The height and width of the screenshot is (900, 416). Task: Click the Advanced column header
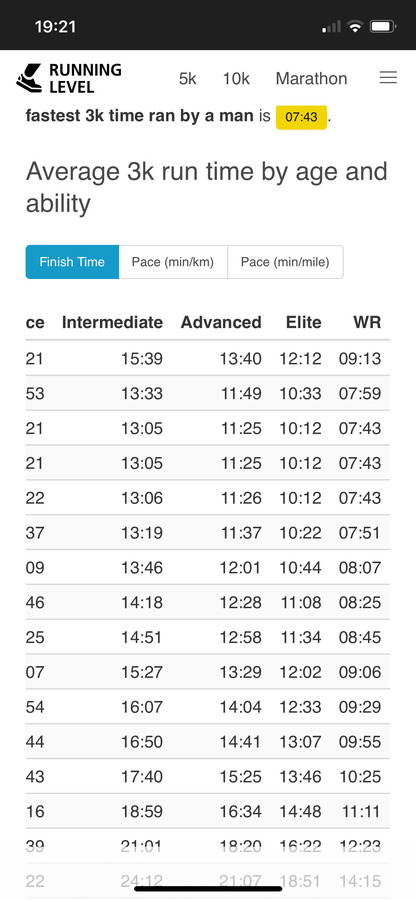pyautogui.click(x=221, y=323)
